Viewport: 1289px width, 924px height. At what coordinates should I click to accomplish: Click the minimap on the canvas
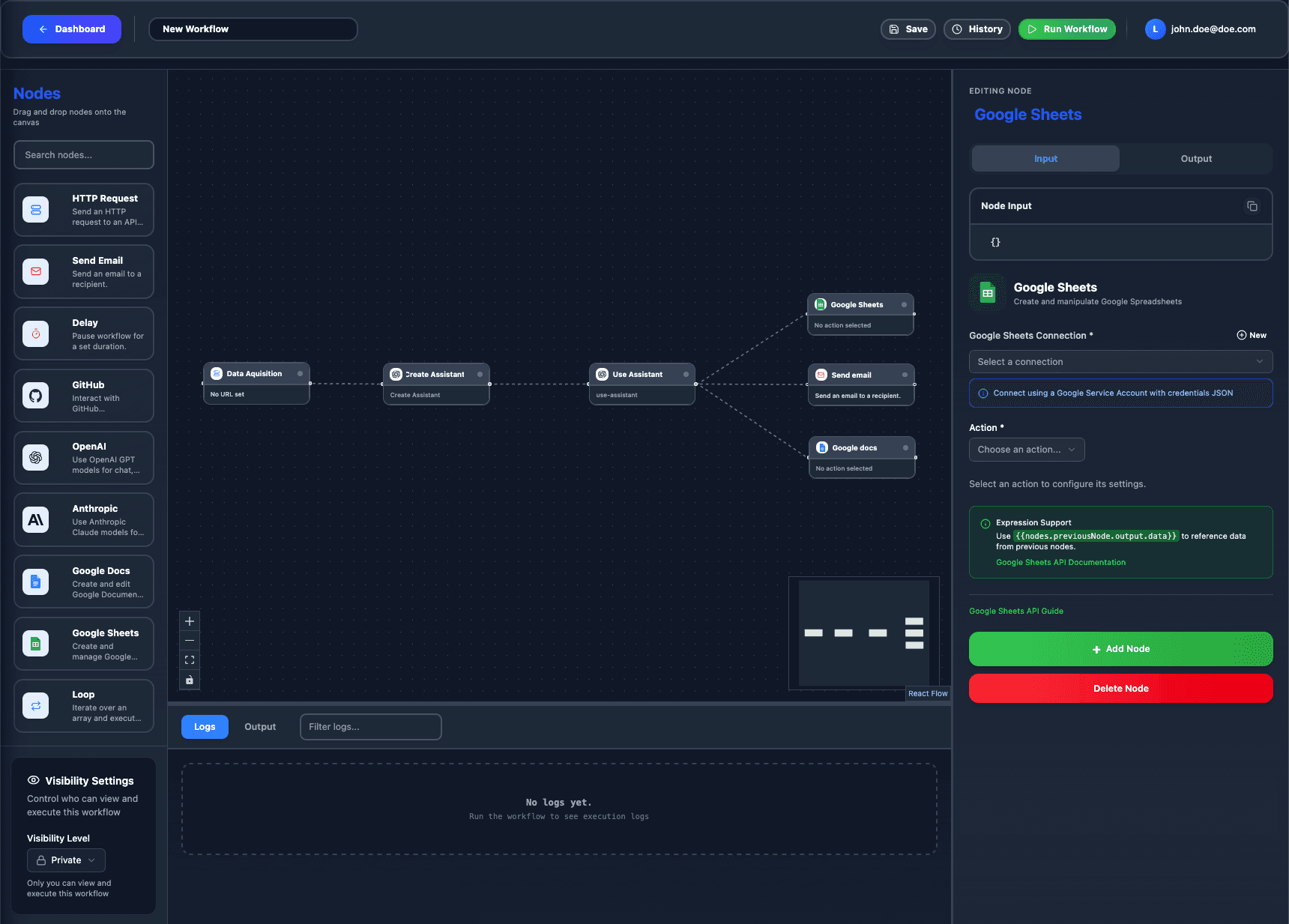coord(863,633)
